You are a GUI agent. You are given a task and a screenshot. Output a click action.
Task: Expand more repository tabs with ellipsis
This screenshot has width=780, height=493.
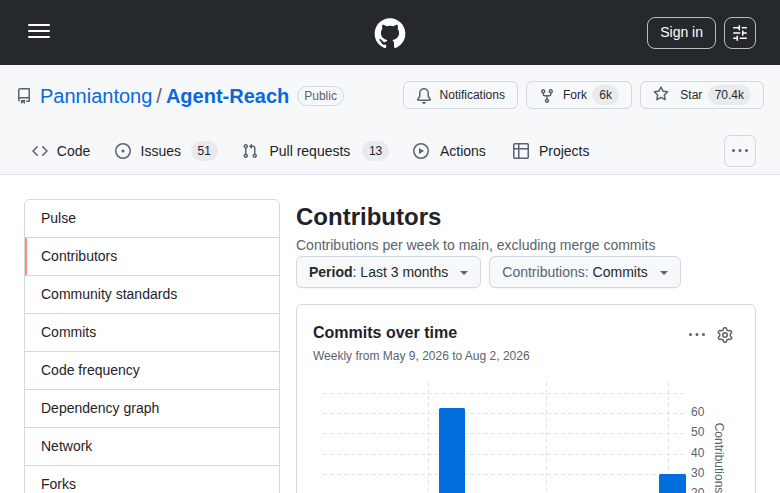740,151
